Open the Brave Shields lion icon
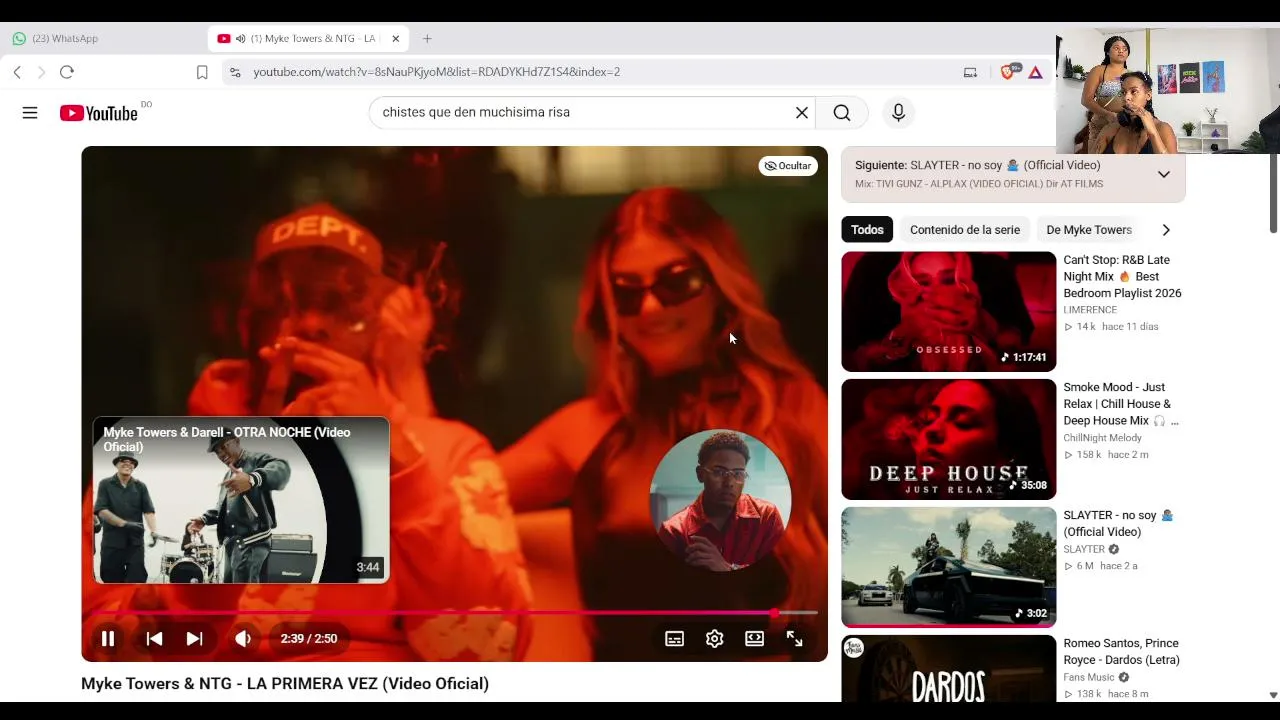 click(x=1009, y=72)
